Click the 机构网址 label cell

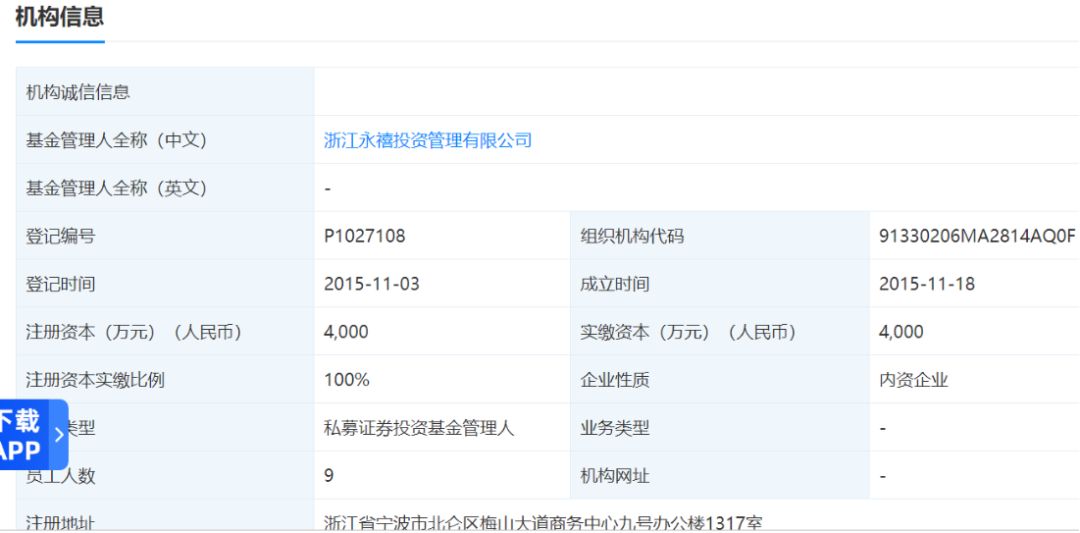(x=615, y=476)
